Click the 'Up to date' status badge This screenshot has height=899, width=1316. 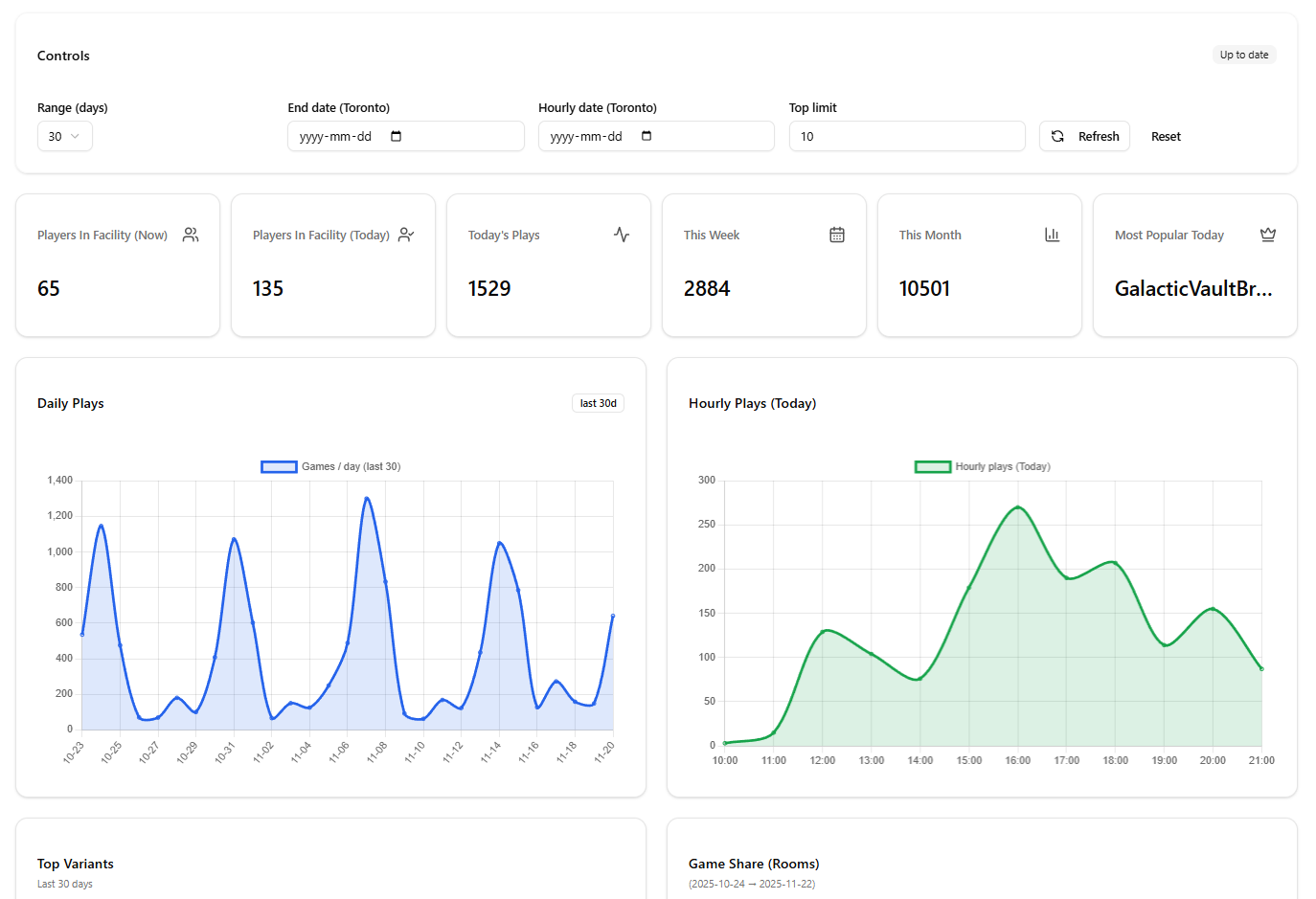(1244, 55)
